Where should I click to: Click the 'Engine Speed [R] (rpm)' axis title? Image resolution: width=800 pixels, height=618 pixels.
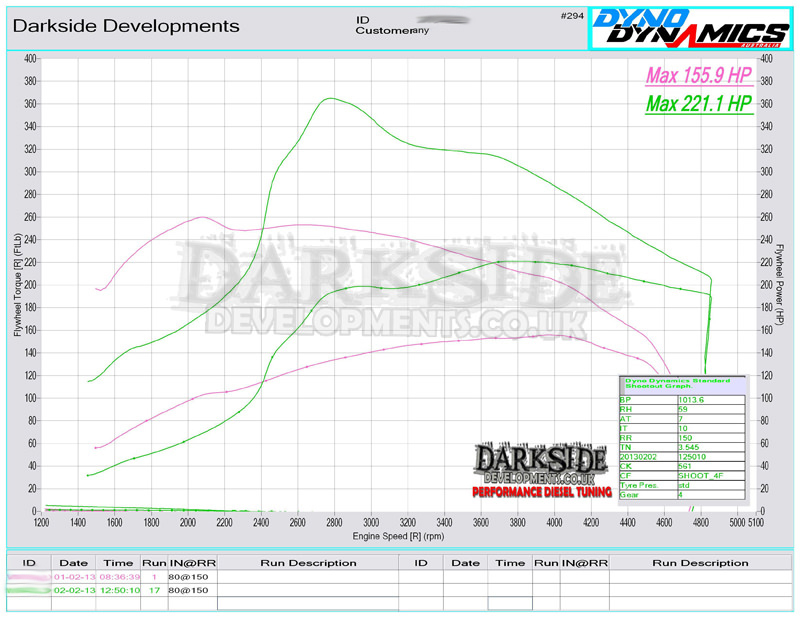[x=398, y=536]
